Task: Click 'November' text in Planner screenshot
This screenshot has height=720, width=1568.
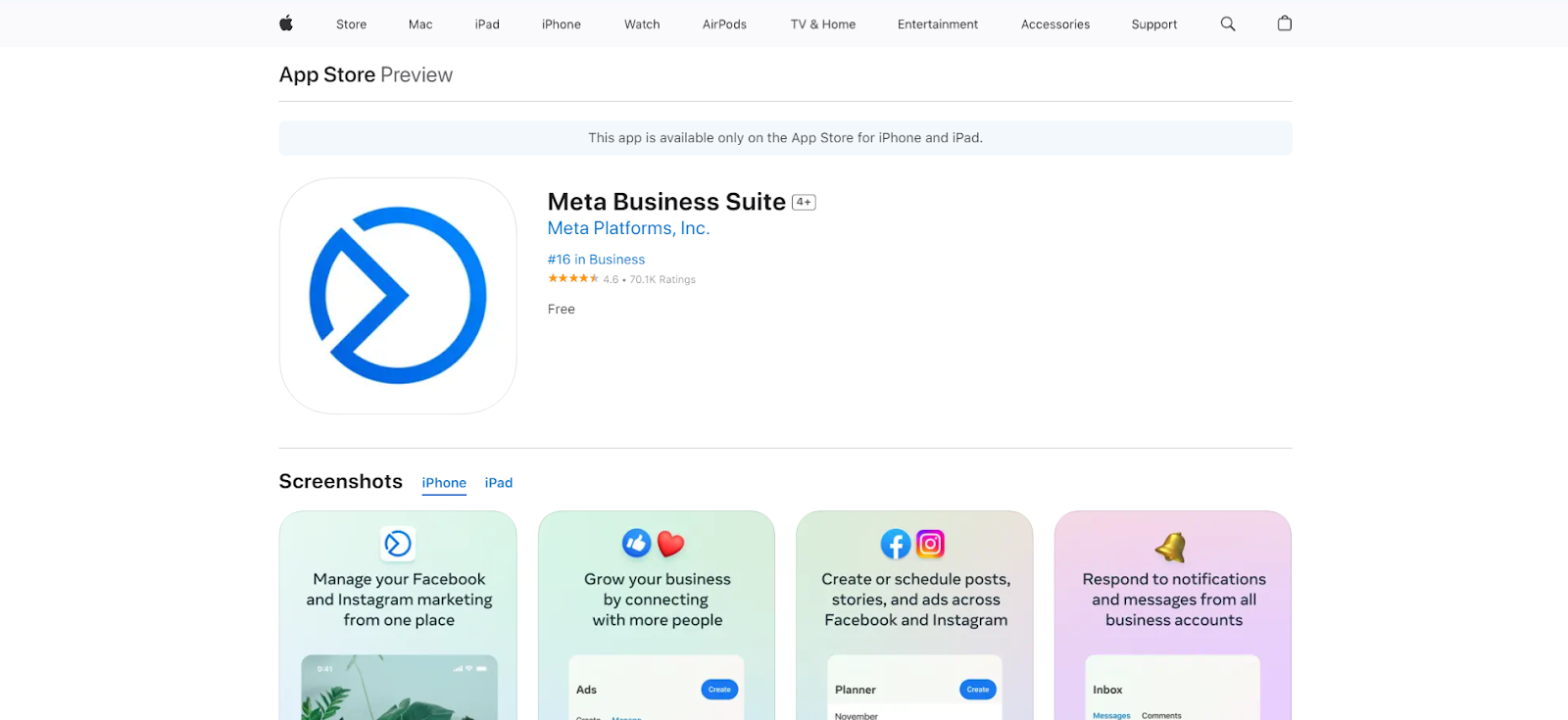Action: [857, 716]
